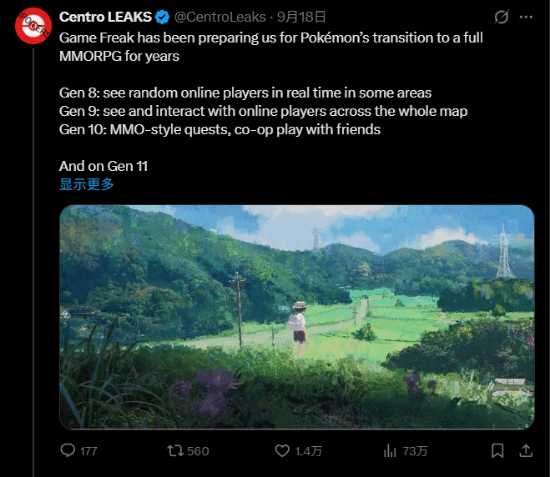Click the reply speech bubble icon

[67, 450]
